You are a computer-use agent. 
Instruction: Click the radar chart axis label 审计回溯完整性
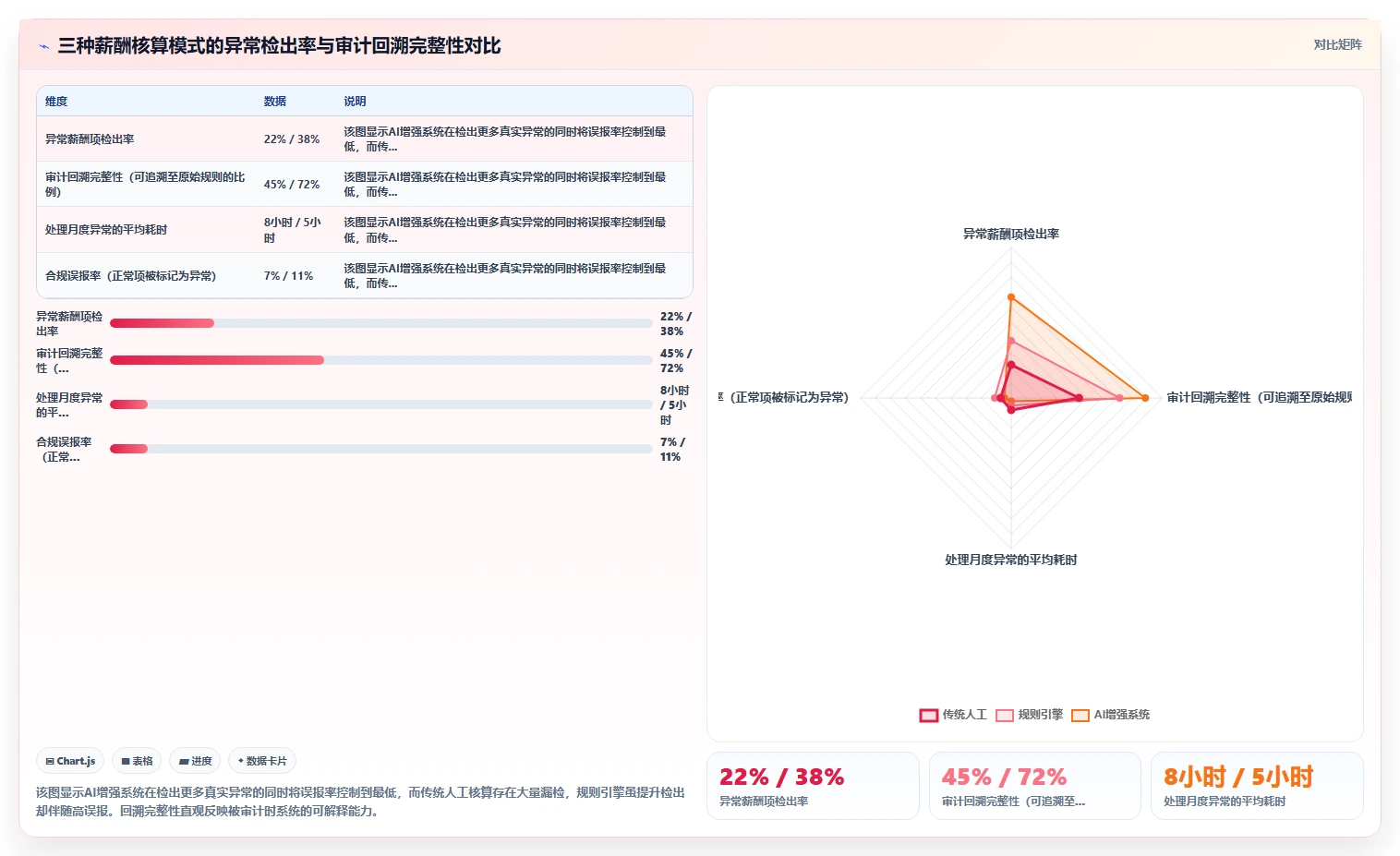pos(1260,398)
